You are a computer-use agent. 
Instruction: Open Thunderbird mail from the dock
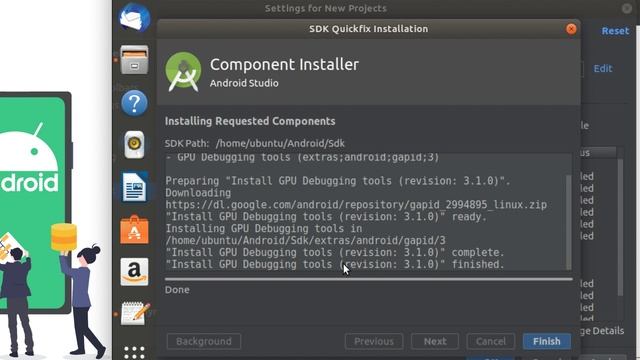[134, 18]
